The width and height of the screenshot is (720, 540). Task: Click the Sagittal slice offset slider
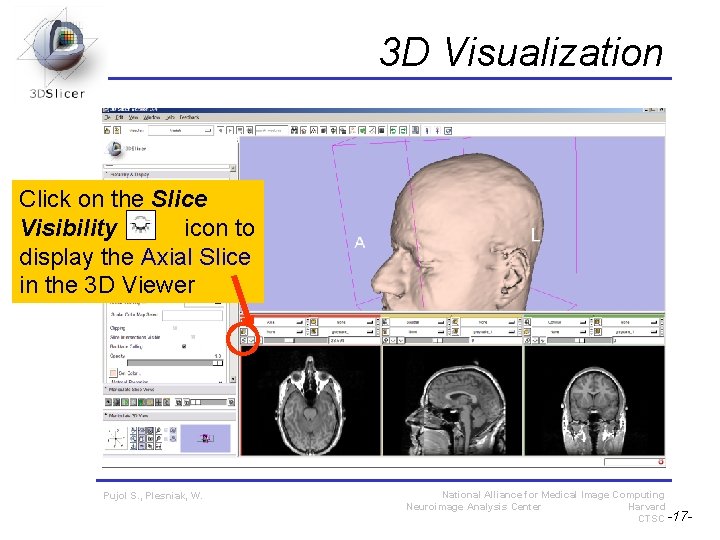click(x=437, y=340)
